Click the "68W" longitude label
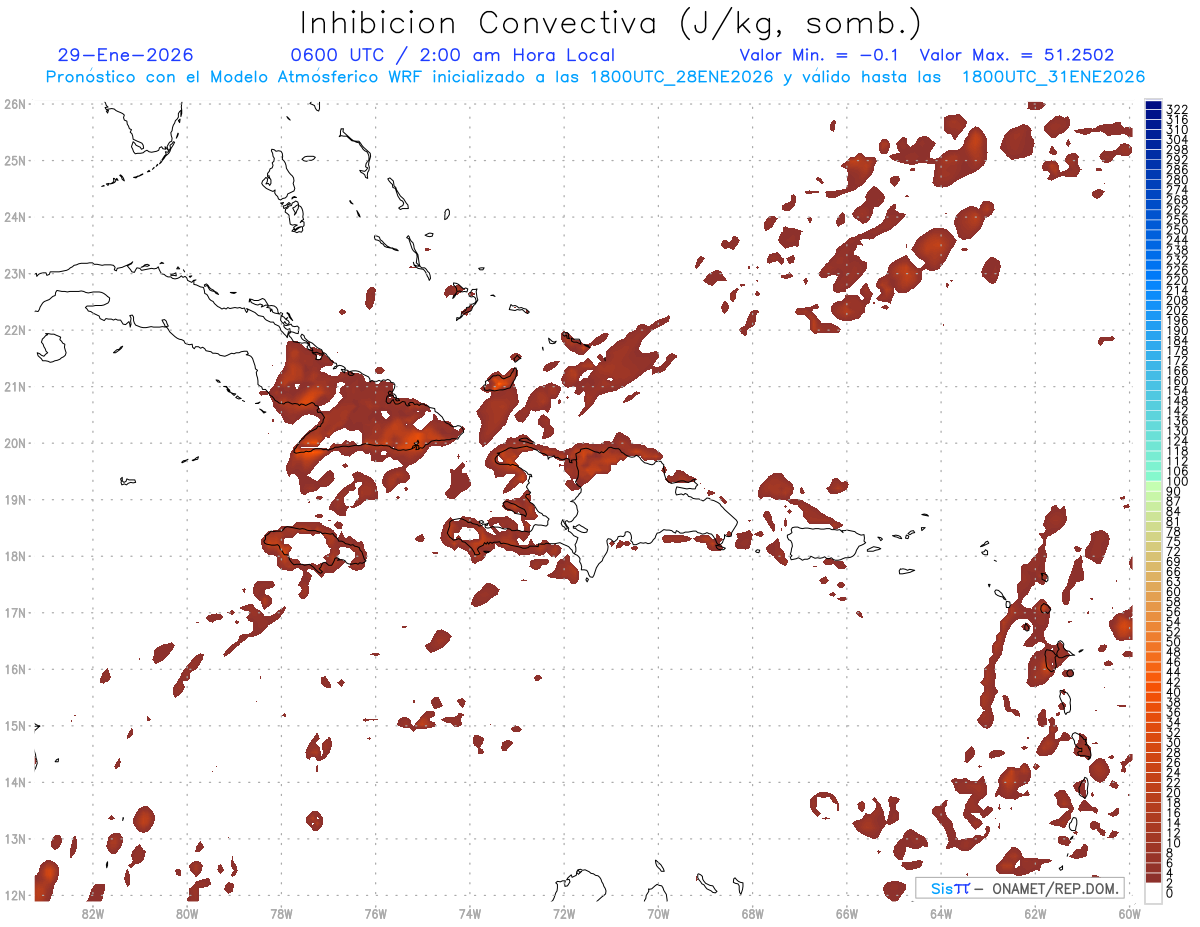The image size is (1200, 927). pyautogui.click(x=752, y=913)
